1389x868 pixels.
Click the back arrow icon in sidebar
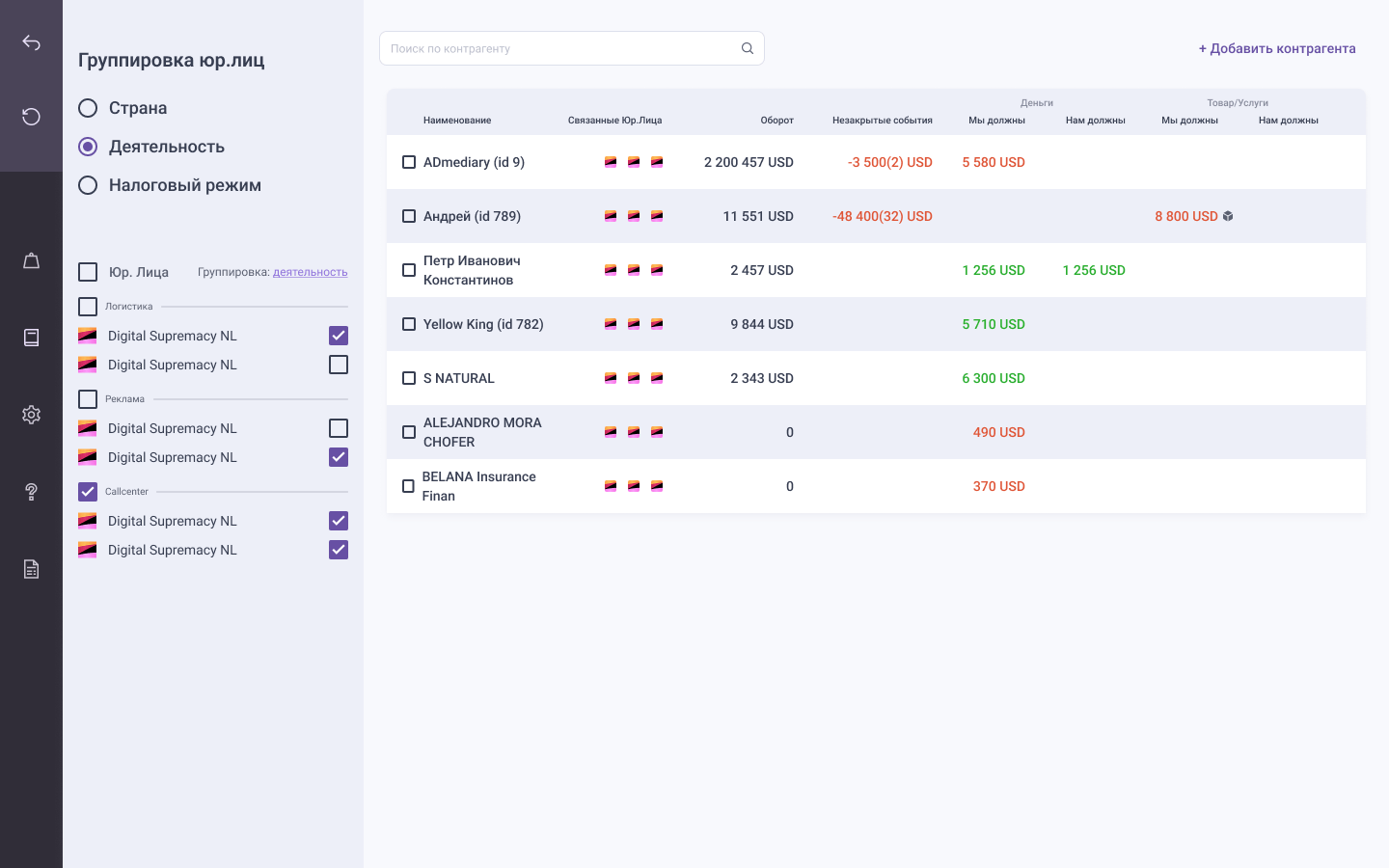pos(31,42)
